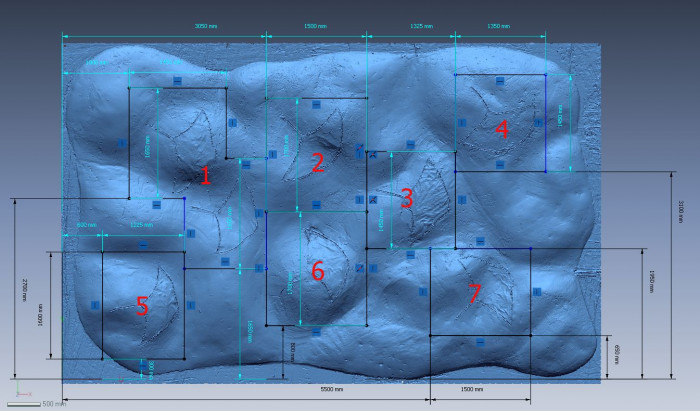
Task: Select the horizontal constraint icon above region 4
Action: coord(500,81)
